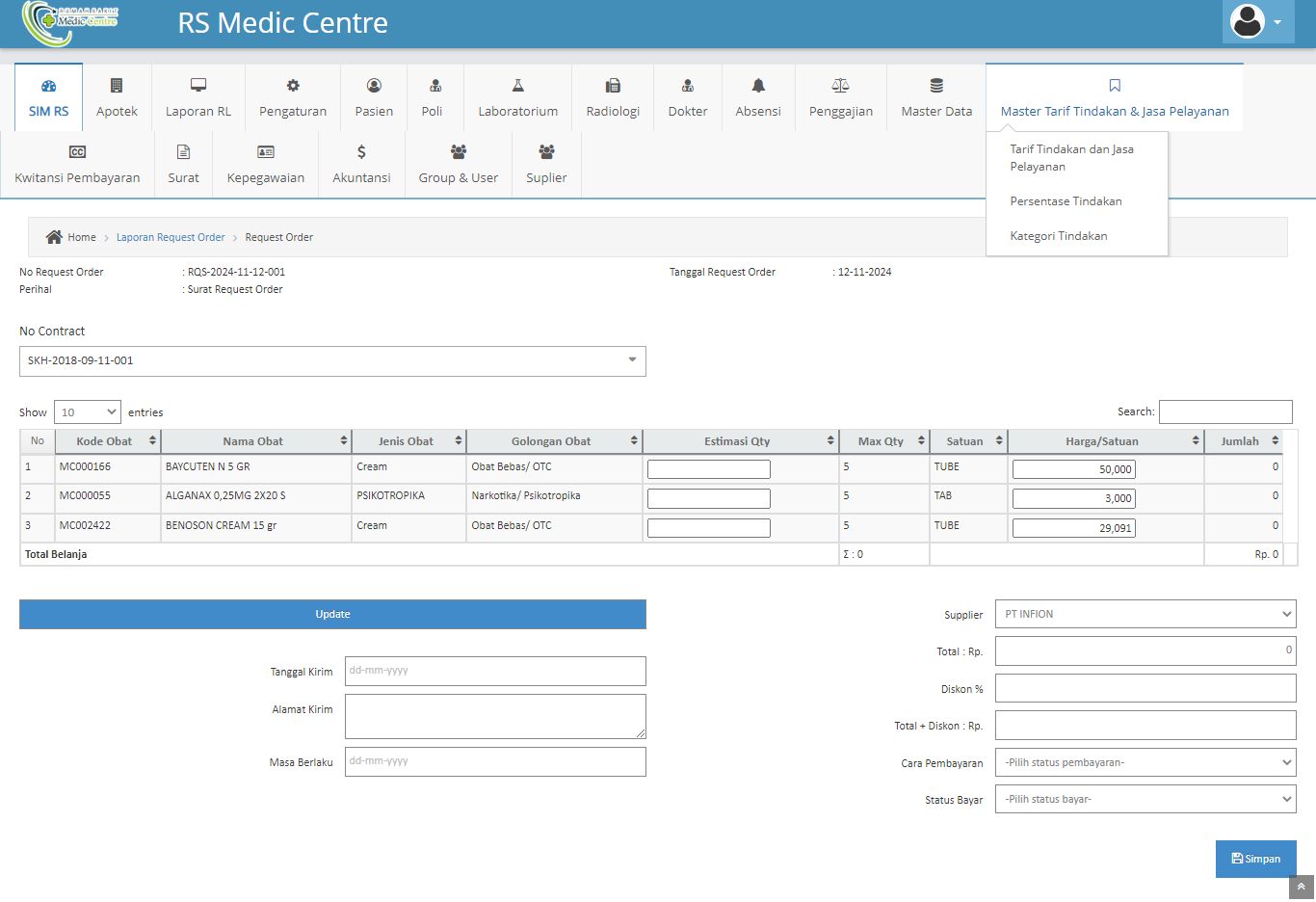The width and height of the screenshot is (1316, 902).
Task: Click the Home icon in breadcrumb
Action: pyautogui.click(x=55, y=237)
